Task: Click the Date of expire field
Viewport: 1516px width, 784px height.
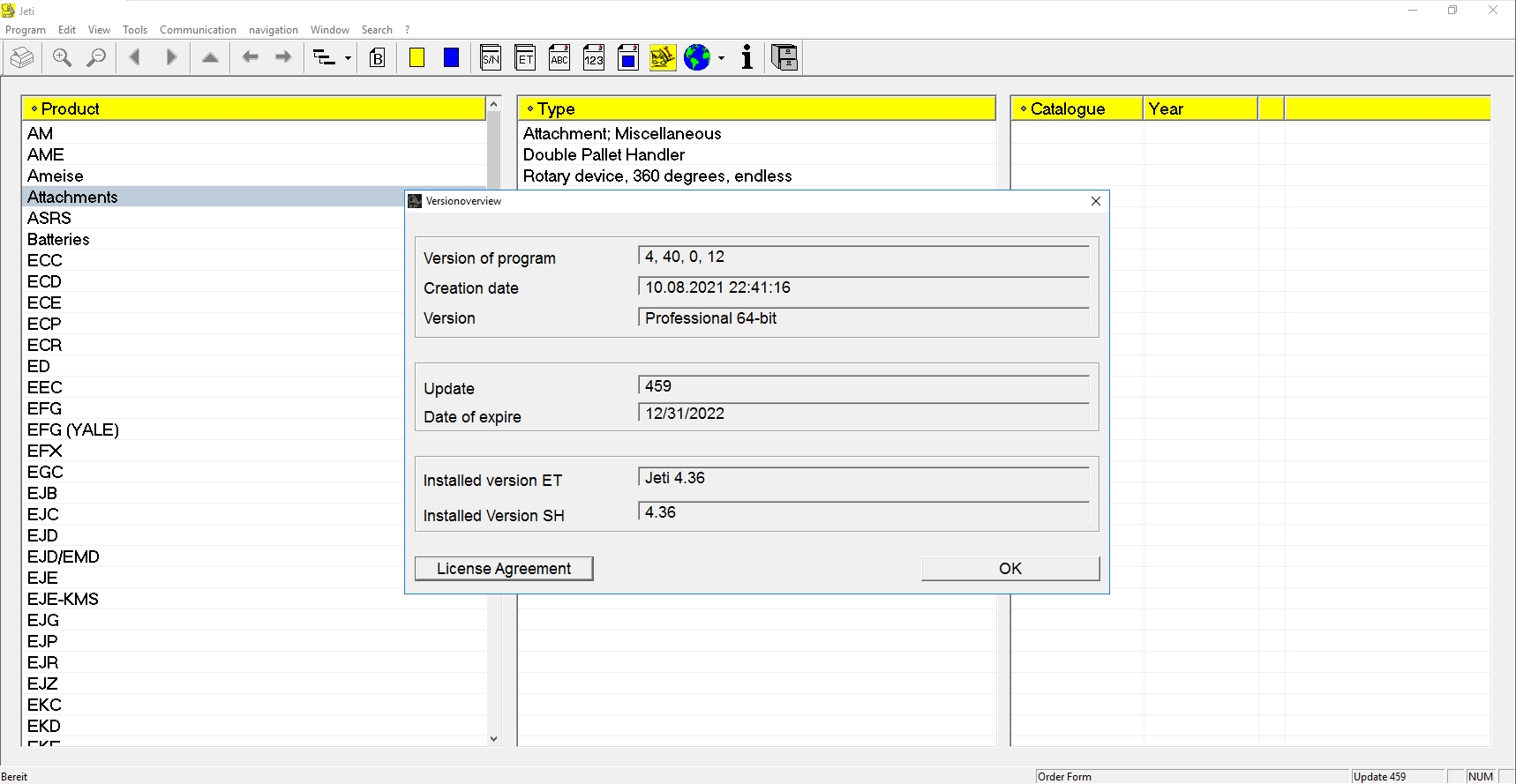Action: (864, 414)
